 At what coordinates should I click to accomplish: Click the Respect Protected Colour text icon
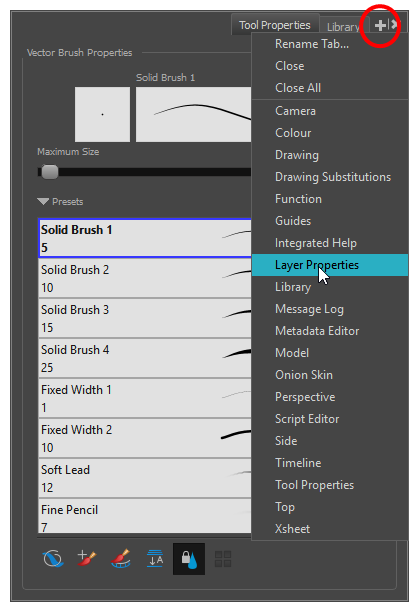coord(155,559)
